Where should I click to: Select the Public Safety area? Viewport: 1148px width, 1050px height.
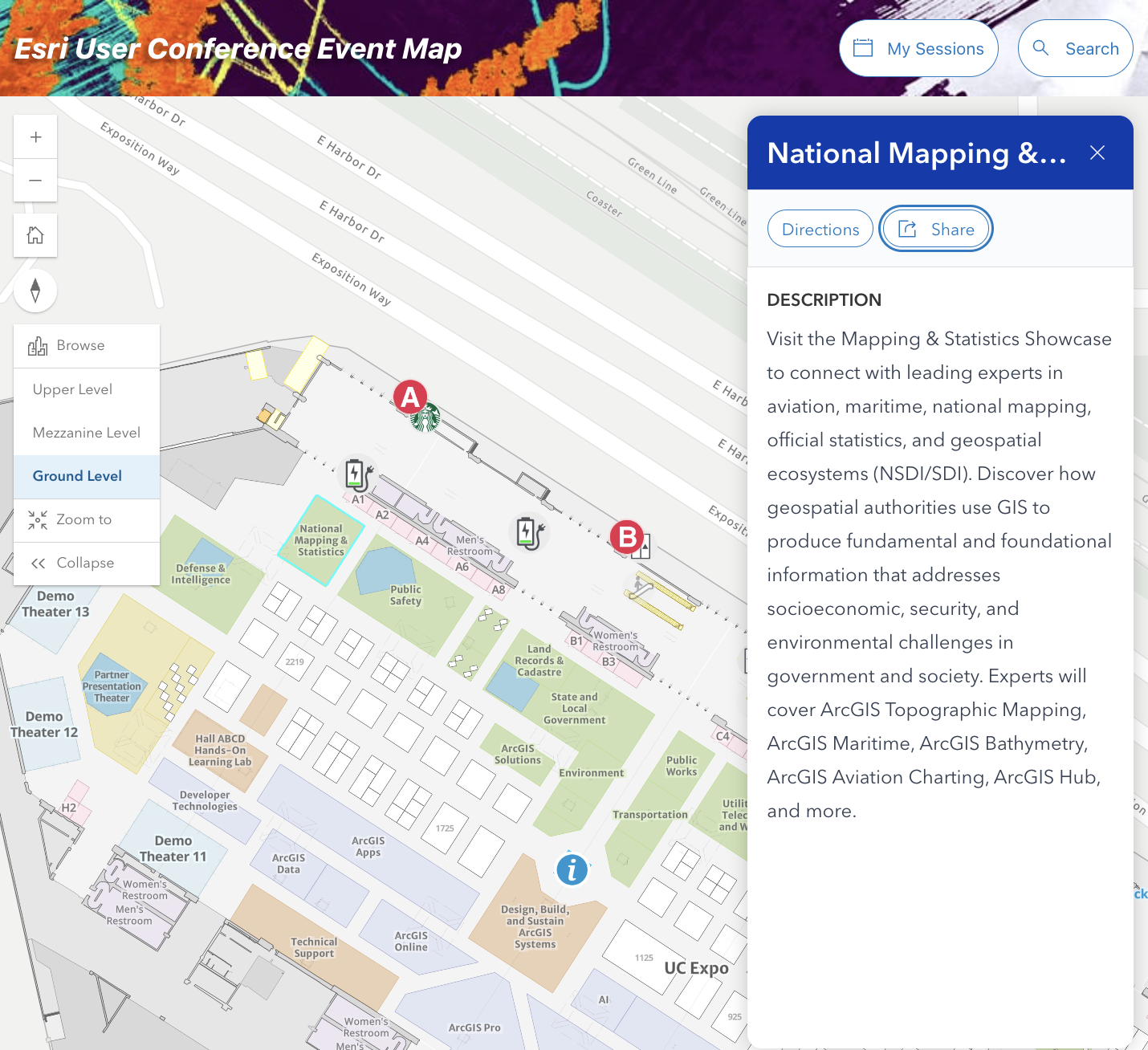(x=405, y=595)
